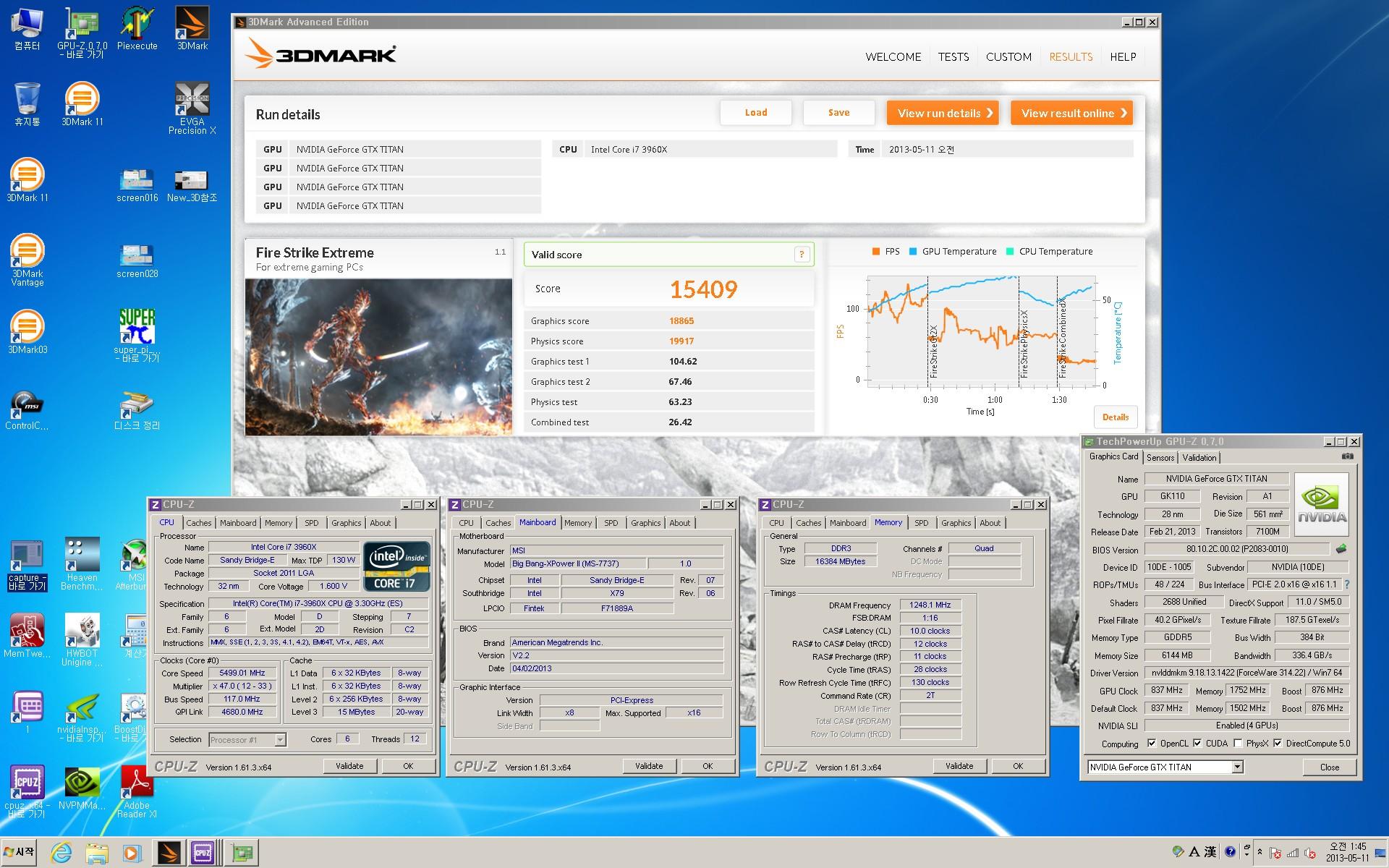The width and height of the screenshot is (1389, 868).
Task: Open the MSI ControlCenter desktop icon
Action: pyautogui.click(x=27, y=409)
